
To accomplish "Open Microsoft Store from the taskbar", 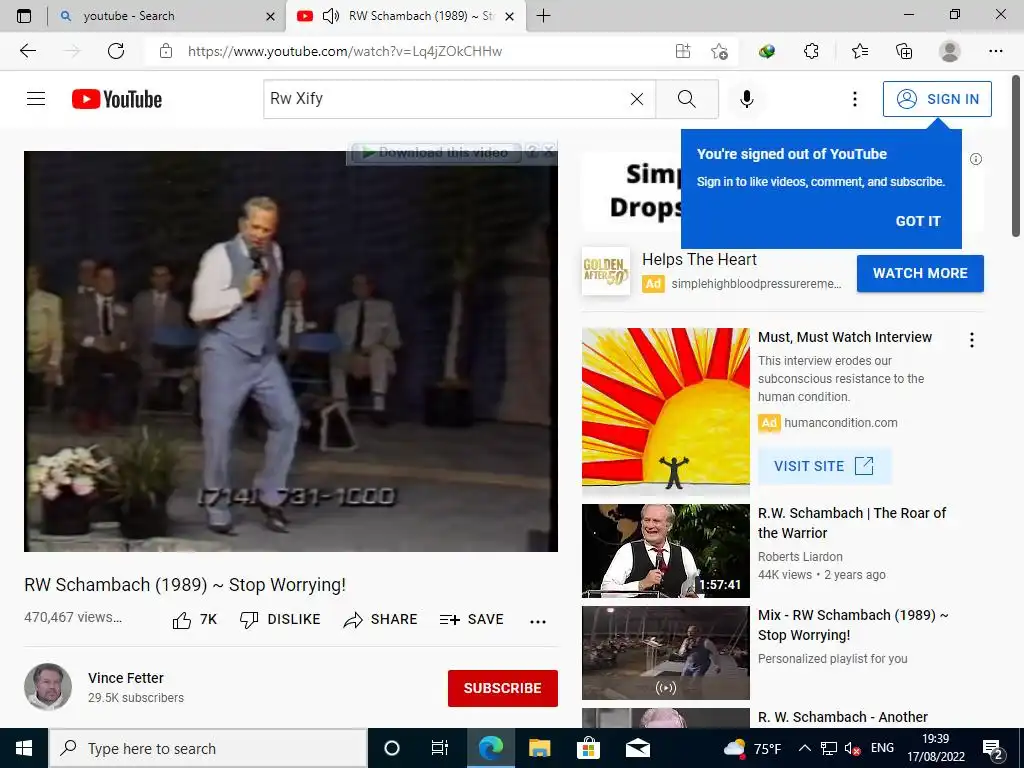I will click(588, 748).
